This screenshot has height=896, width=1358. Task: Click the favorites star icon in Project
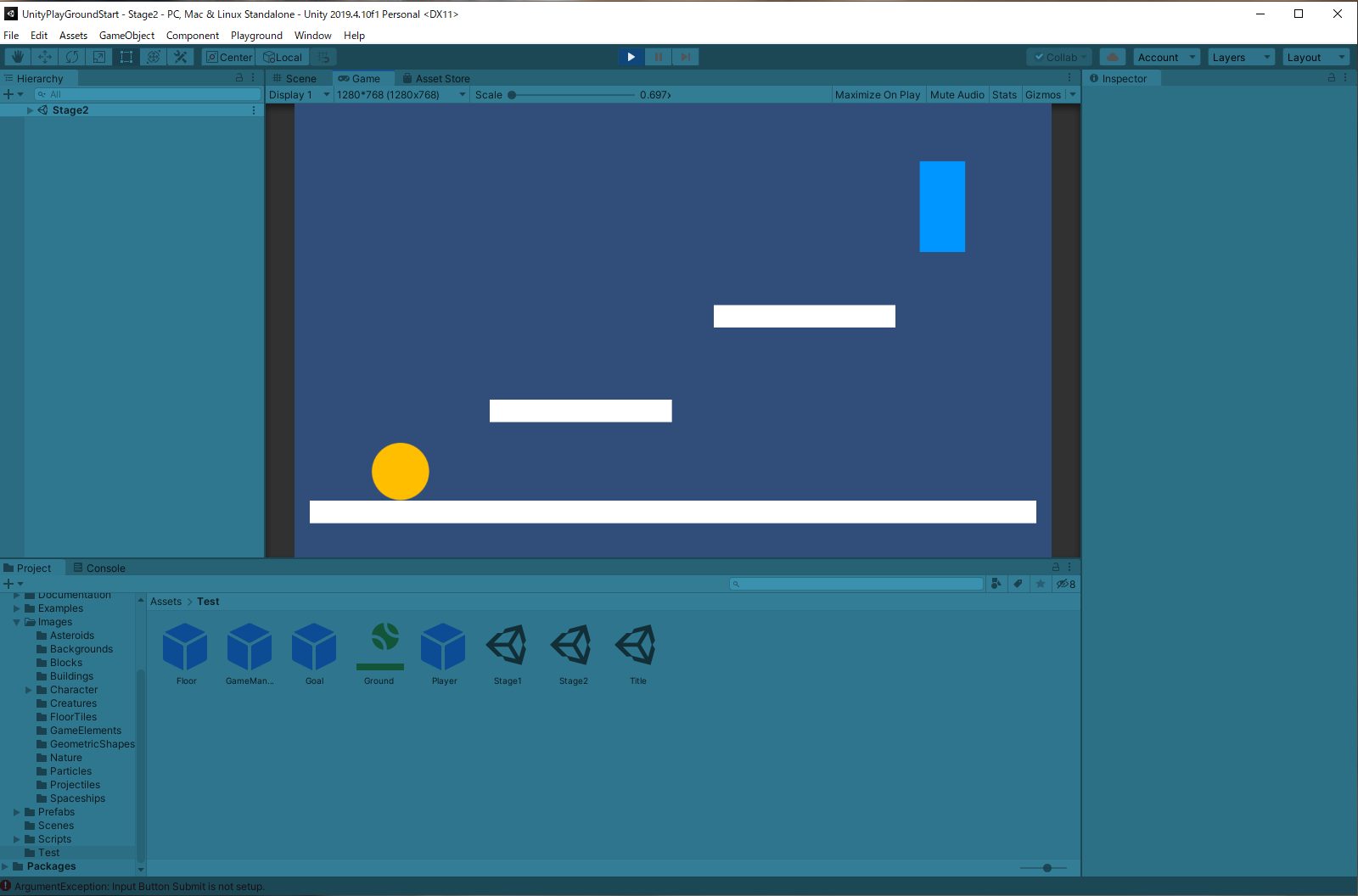pyautogui.click(x=1040, y=584)
